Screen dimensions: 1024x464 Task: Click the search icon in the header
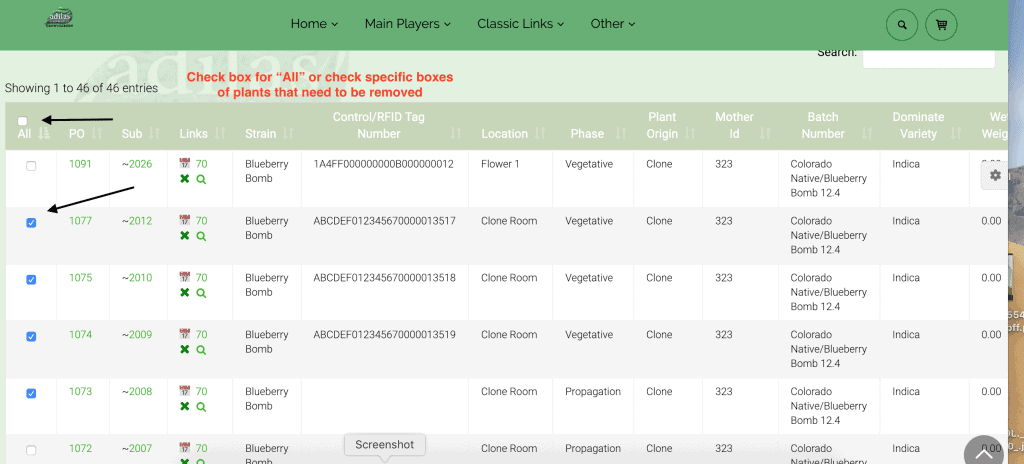point(902,25)
